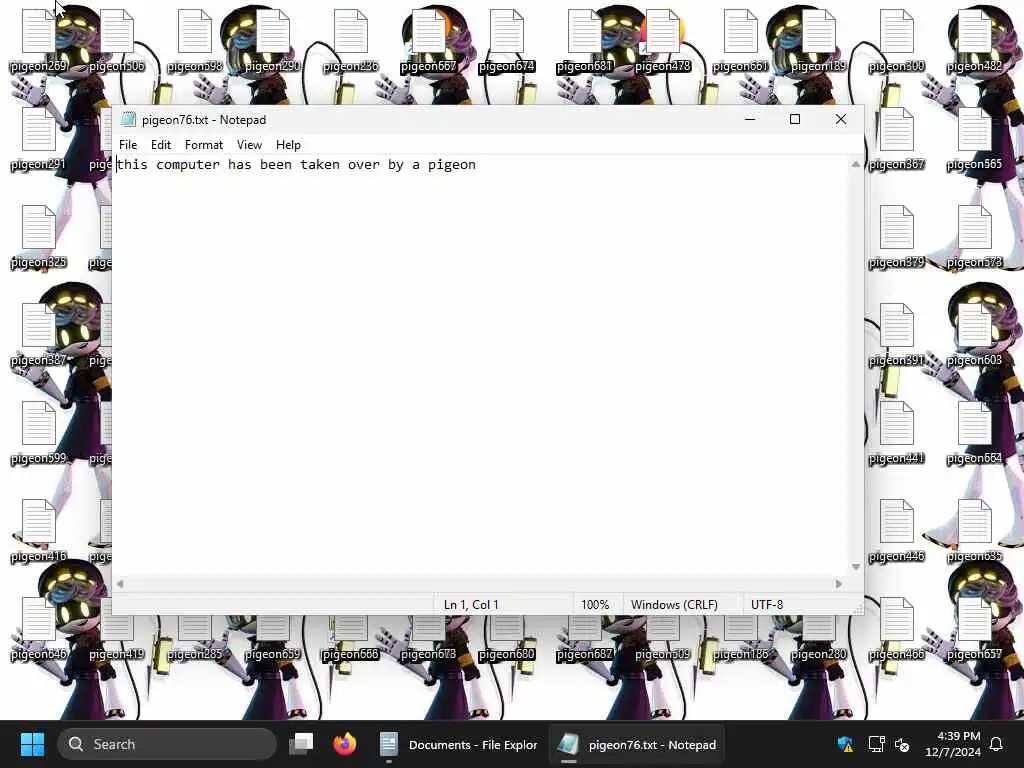The image size is (1024, 768).
Task: Open the Format menu in Notepad
Action: click(204, 145)
